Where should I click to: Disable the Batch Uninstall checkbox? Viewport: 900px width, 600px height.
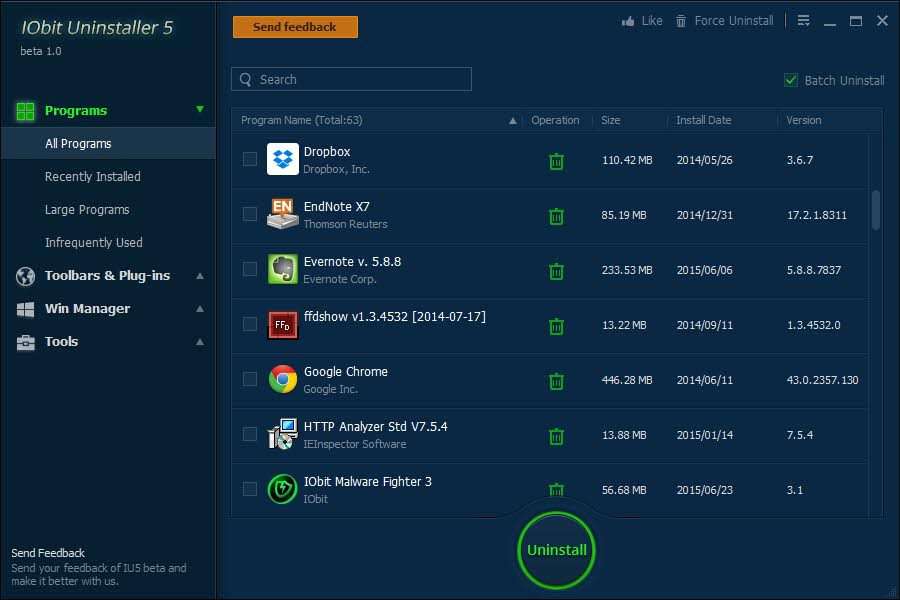click(791, 80)
